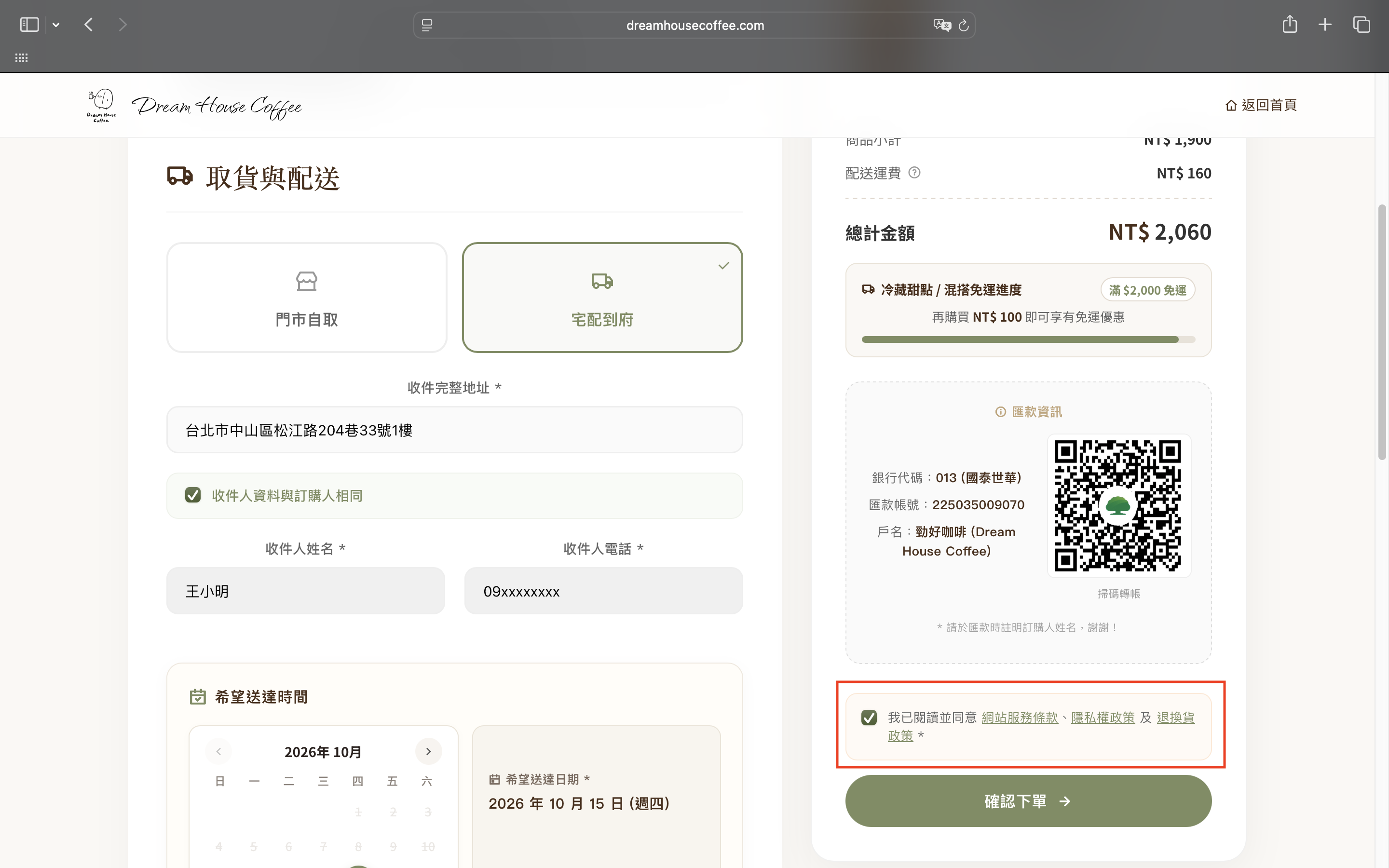Toggle the Safari sidebar button
Image resolution: width=1389 pixels, height=868 pixels.
pos(29,25)
